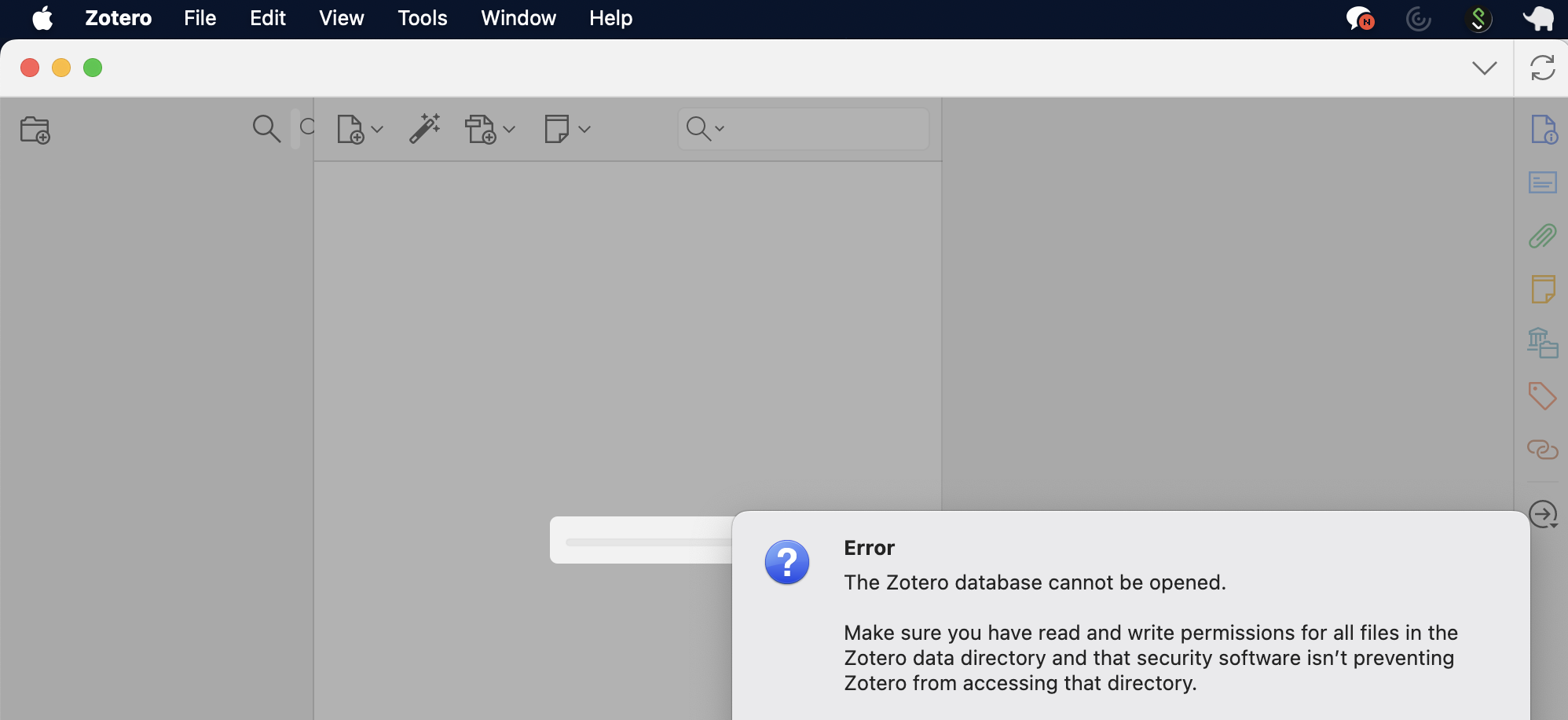Click the question mark error dialog icon
This screenshot has width=1568, height=720.
pyautogui.click(x=787, y=562)
